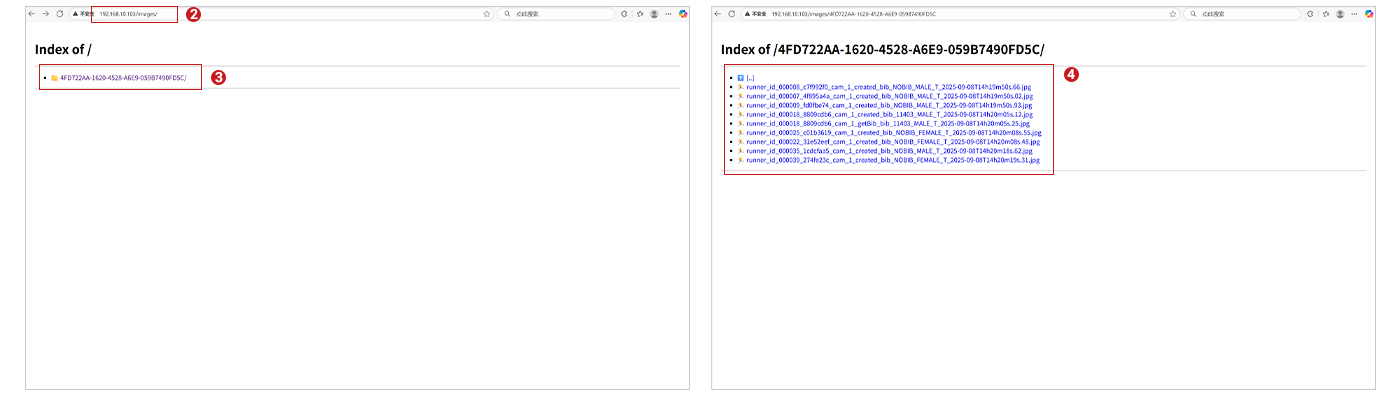The width and height of the screenshot is (1400, 395).
Task: Go back in the right browser window
Action: tap(717, 14)
